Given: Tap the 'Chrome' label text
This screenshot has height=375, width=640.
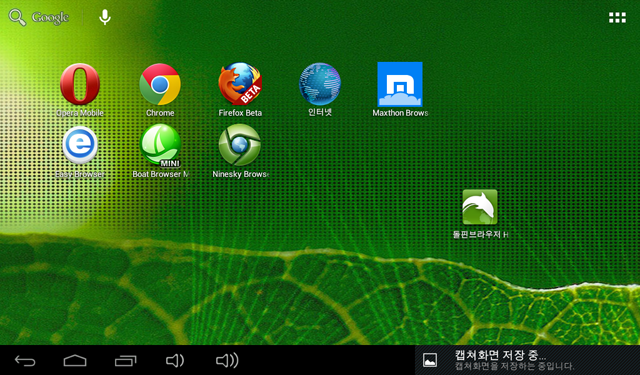Looking at the screenshot, I should point(160,113).
